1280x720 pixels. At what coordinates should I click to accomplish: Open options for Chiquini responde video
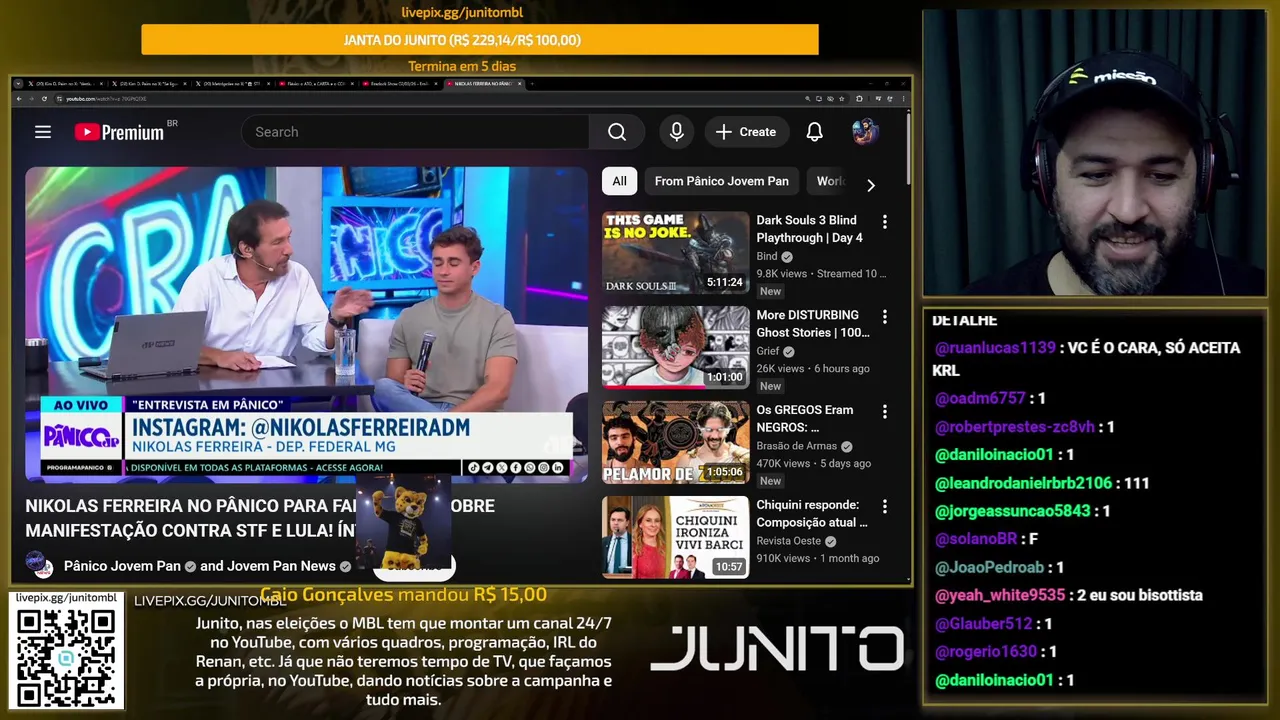tap(884, 506)
